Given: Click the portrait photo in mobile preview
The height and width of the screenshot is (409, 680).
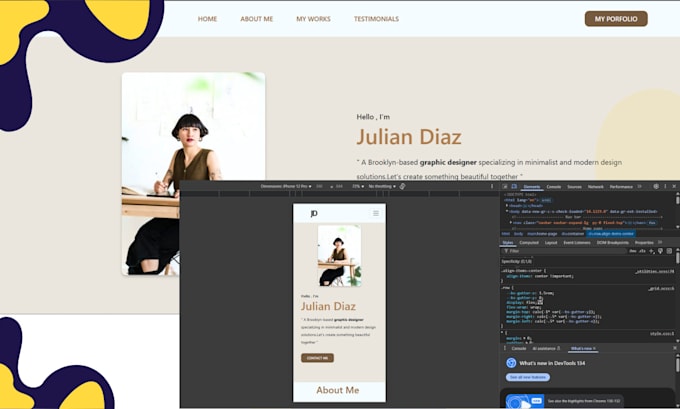Looking at the screenshot, I should (339, 256).
